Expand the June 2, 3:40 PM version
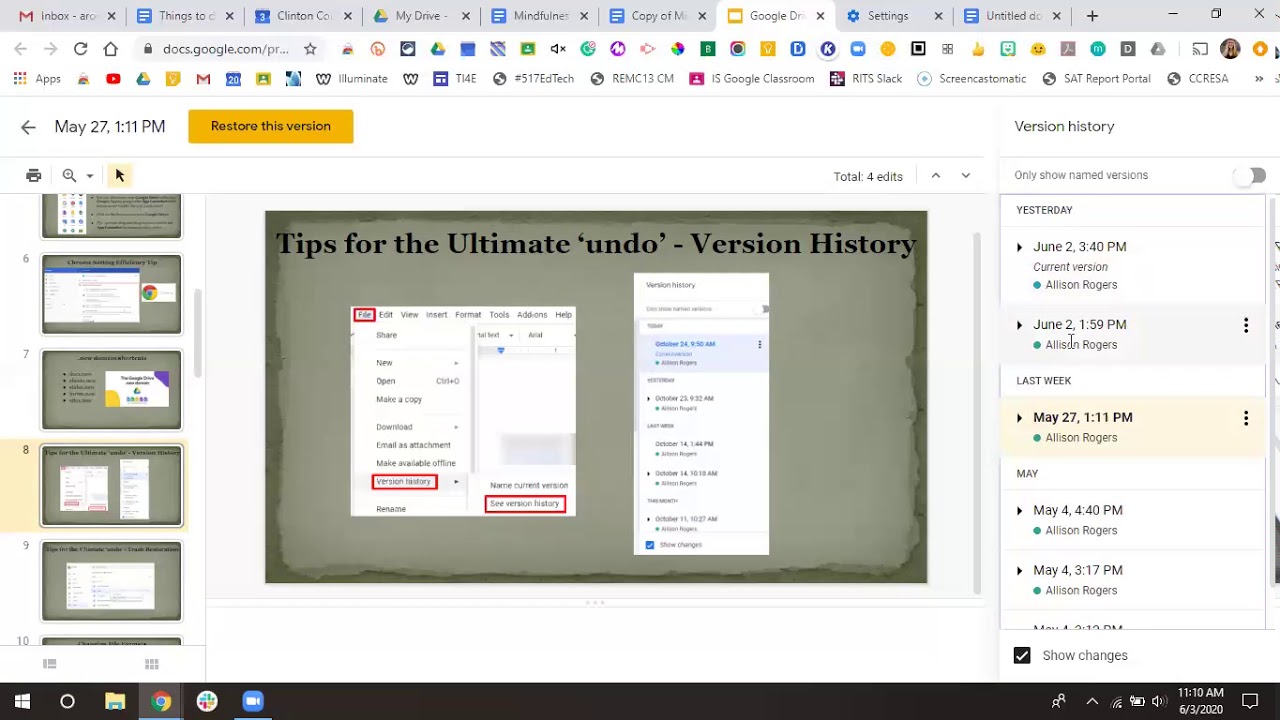Screen dimensions: 1280x720 click(1019, 247)
